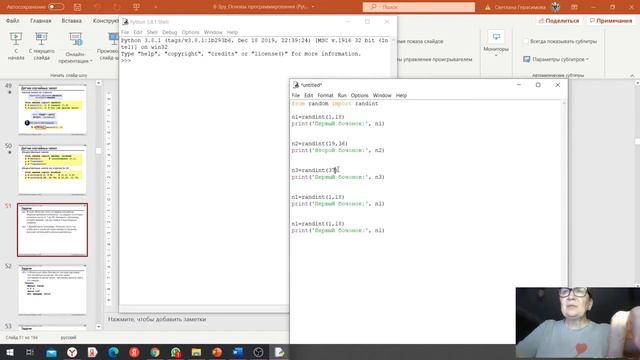This screenshot has width=640, height=360.
Task: Click the n3=randint code line
Action: click(315, 170)
